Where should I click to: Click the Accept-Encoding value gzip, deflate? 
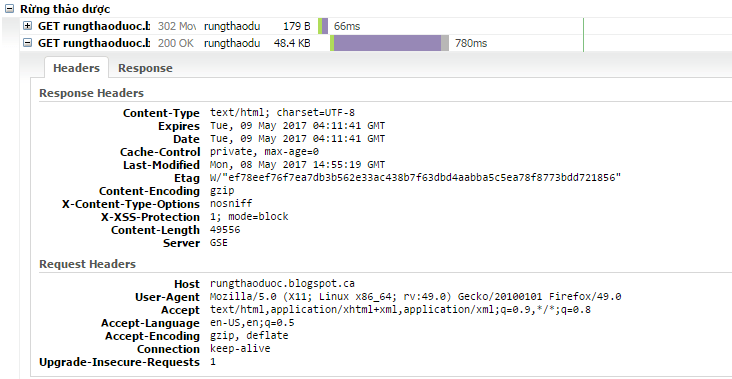(x=249, y=336)
